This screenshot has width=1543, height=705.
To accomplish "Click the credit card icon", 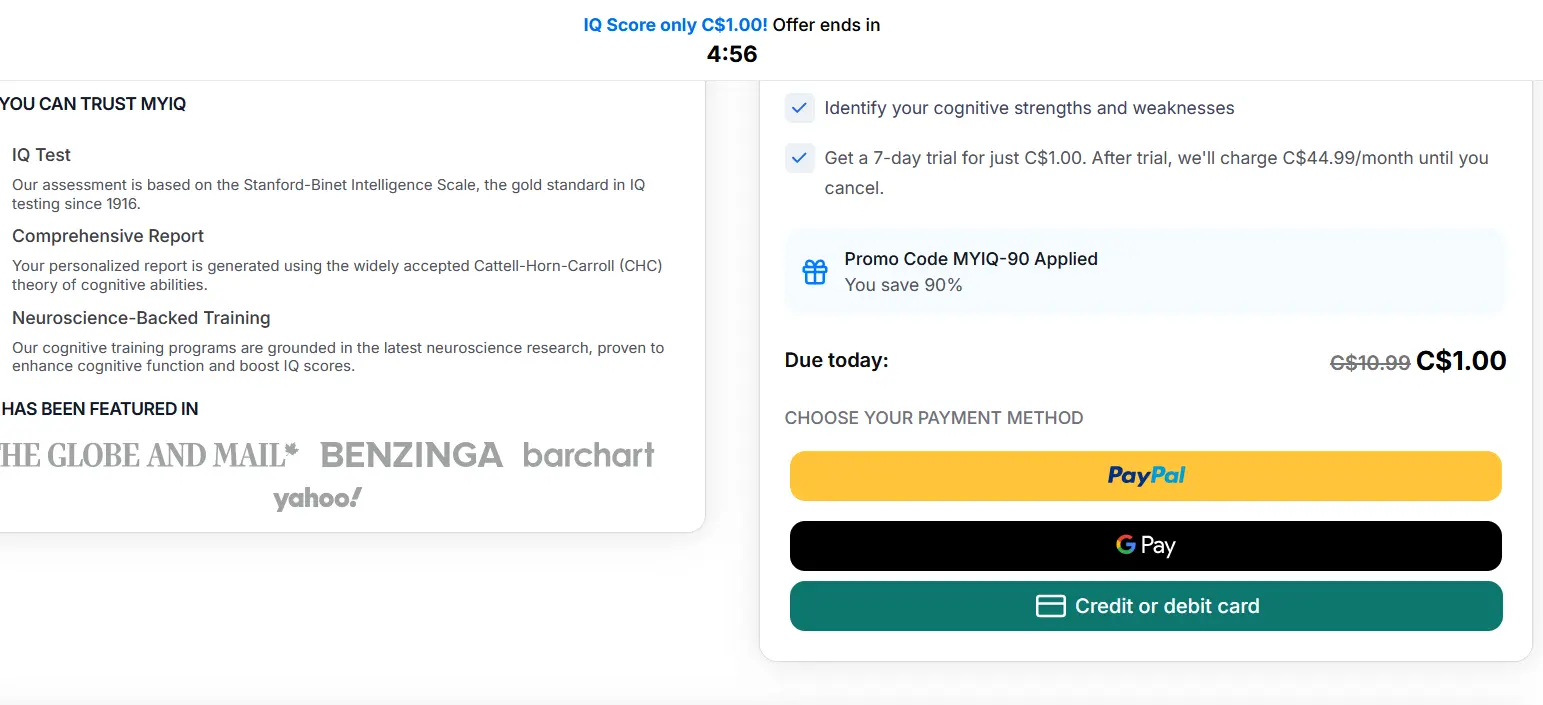I will (1050, 606).
